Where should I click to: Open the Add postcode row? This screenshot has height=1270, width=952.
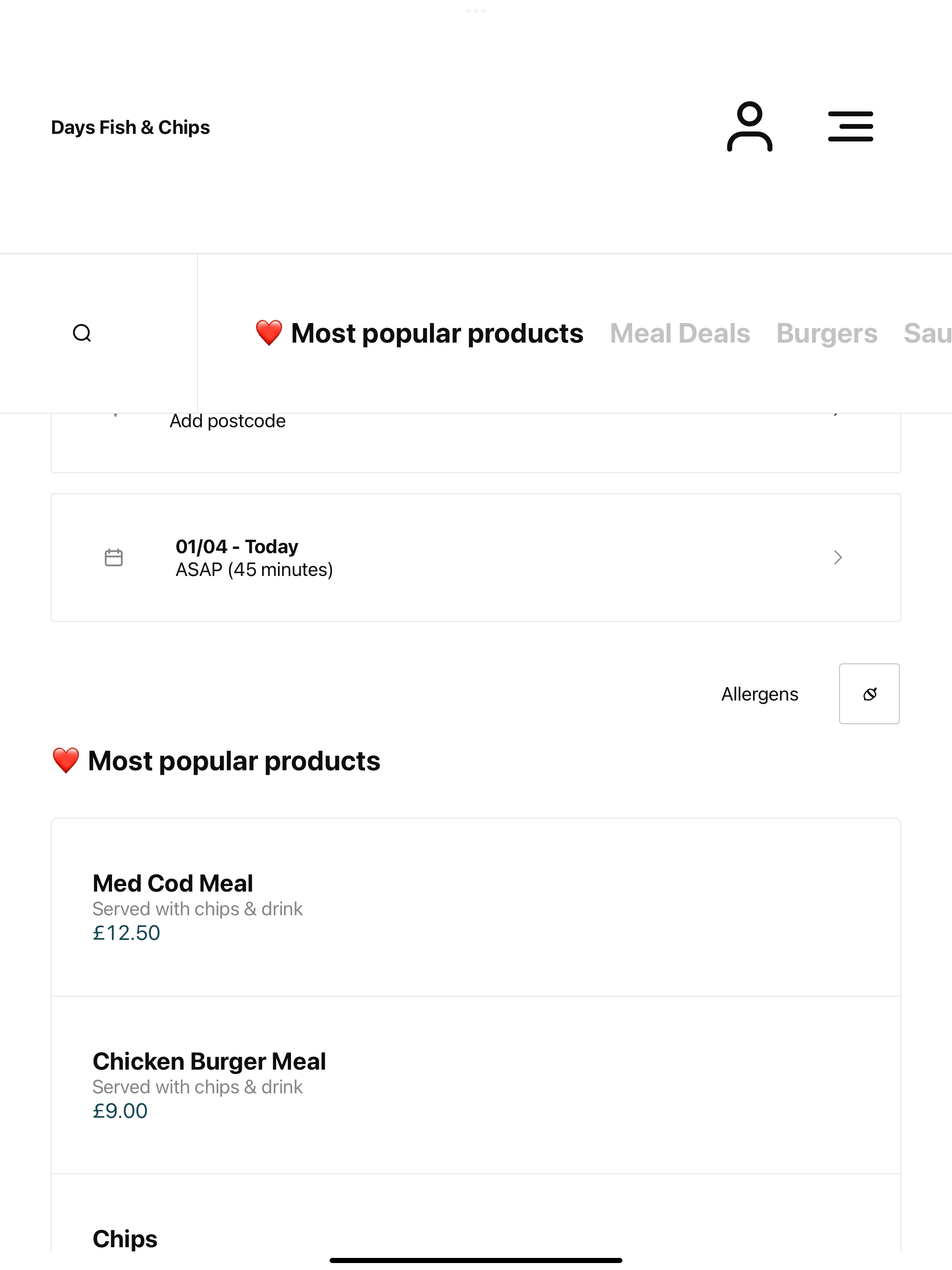[x=476, y=443]
